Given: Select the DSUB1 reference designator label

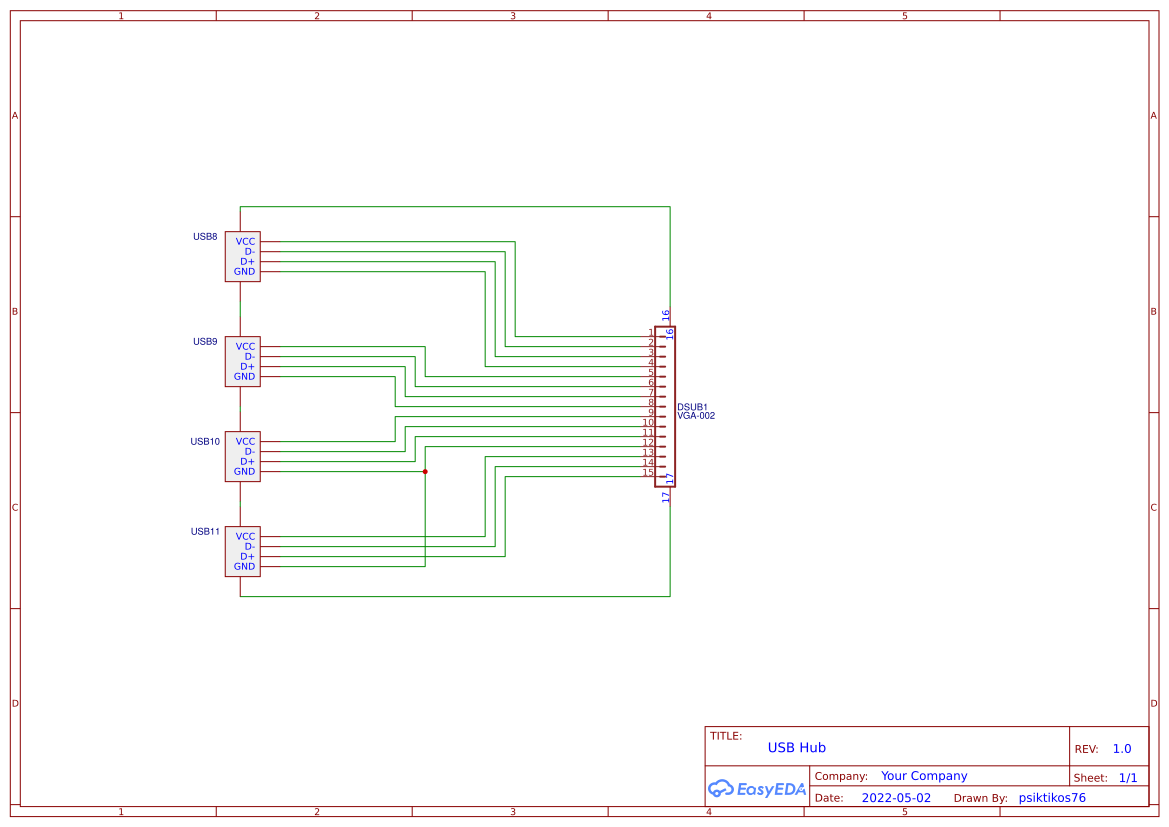Looking at the screenshot, I should coord(694,407).
